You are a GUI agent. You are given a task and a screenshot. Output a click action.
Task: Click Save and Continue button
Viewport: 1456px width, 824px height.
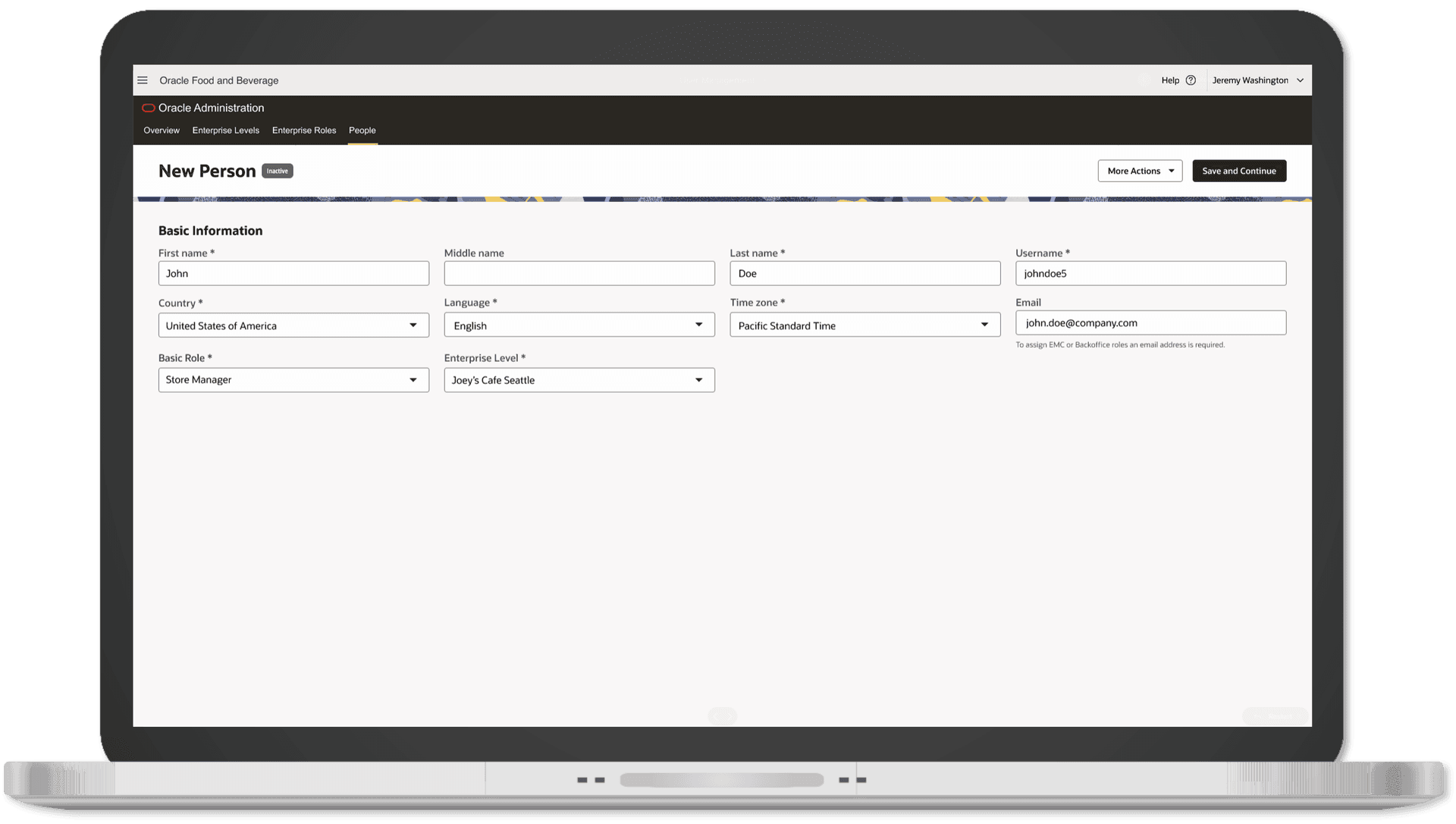coord(1239,171)
